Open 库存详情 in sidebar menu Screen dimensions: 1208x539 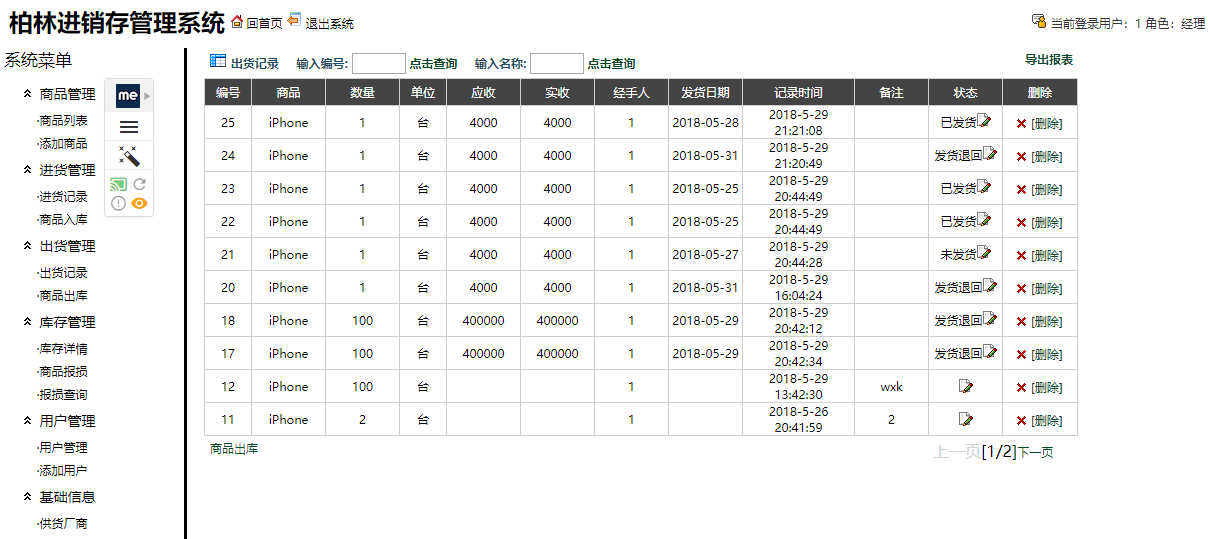point(63,348)
